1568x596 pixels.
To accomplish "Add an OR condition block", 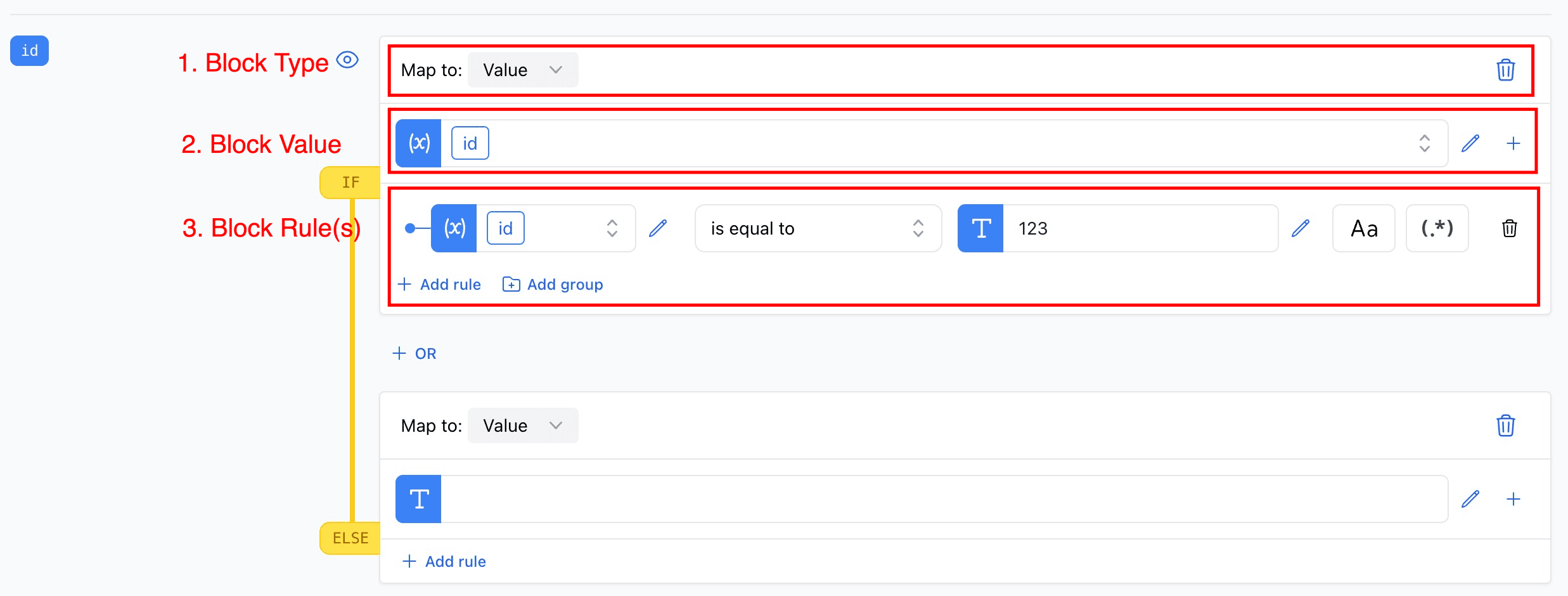I will pos(414,354).
